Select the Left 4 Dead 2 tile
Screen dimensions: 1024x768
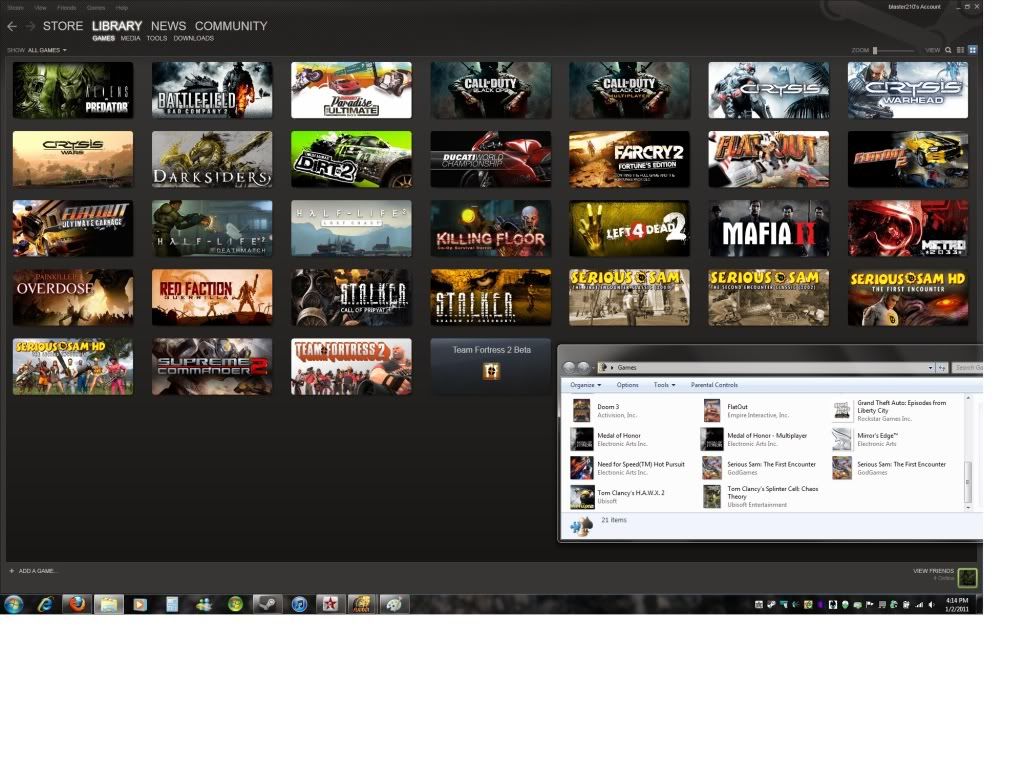coord(630,229)
